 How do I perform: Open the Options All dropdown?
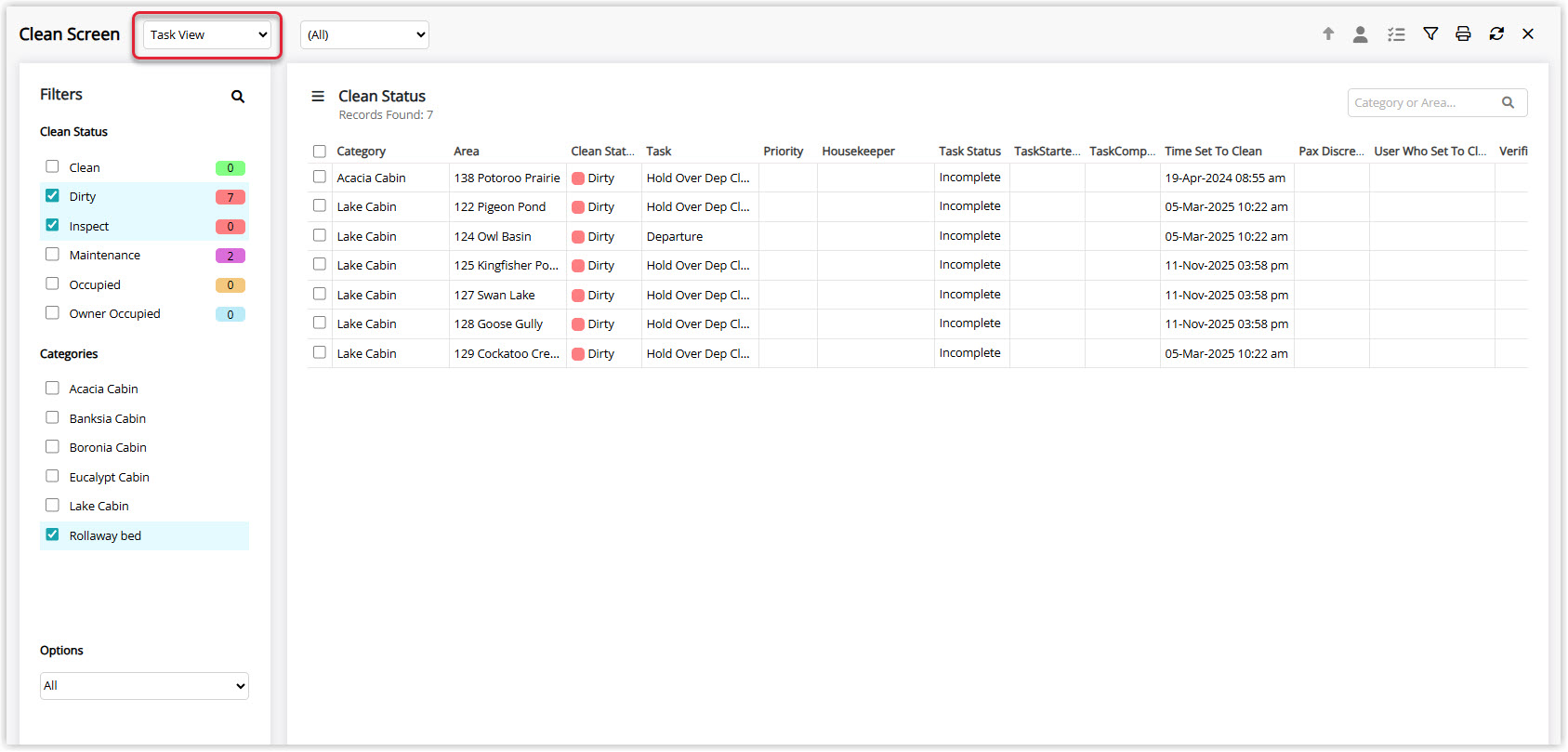click(144, 686)
